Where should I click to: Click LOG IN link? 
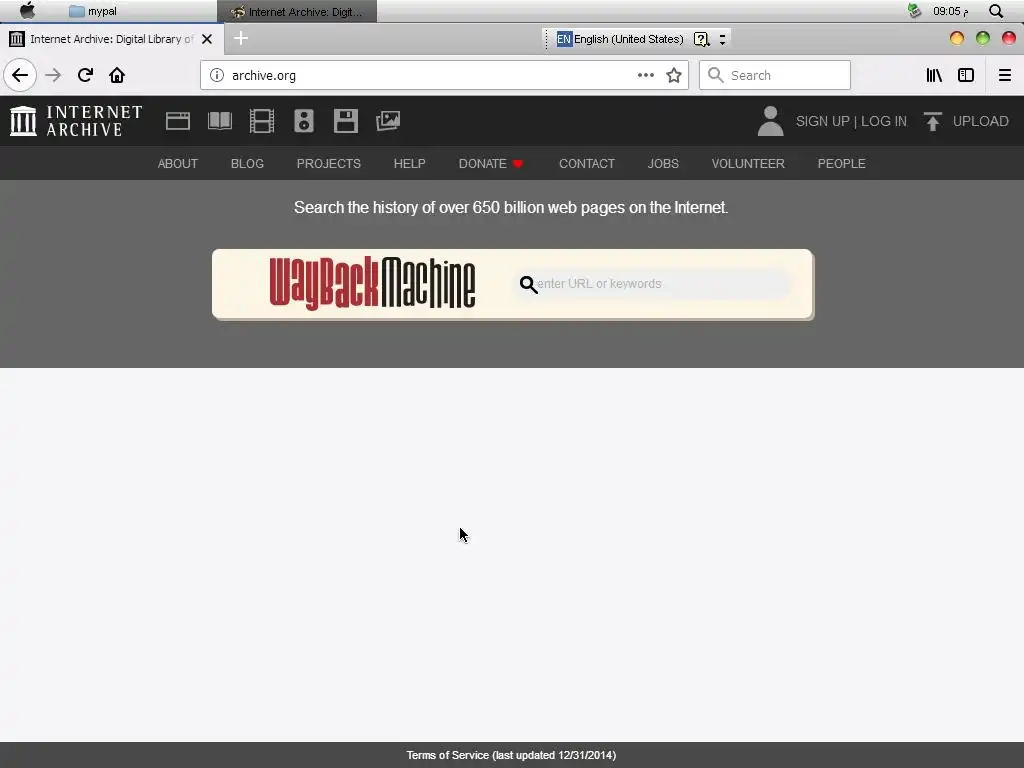click(x=884, y=121)
